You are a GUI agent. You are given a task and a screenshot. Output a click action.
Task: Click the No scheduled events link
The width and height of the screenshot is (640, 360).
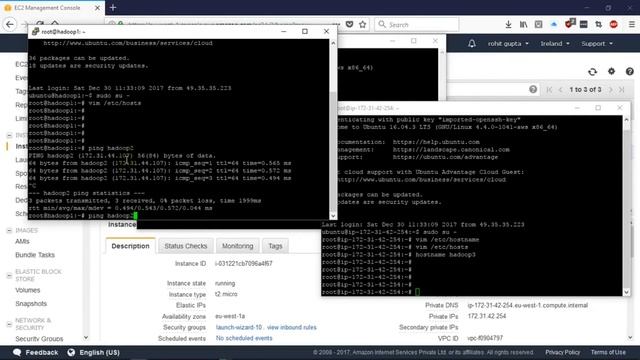(x=244, y=338)
